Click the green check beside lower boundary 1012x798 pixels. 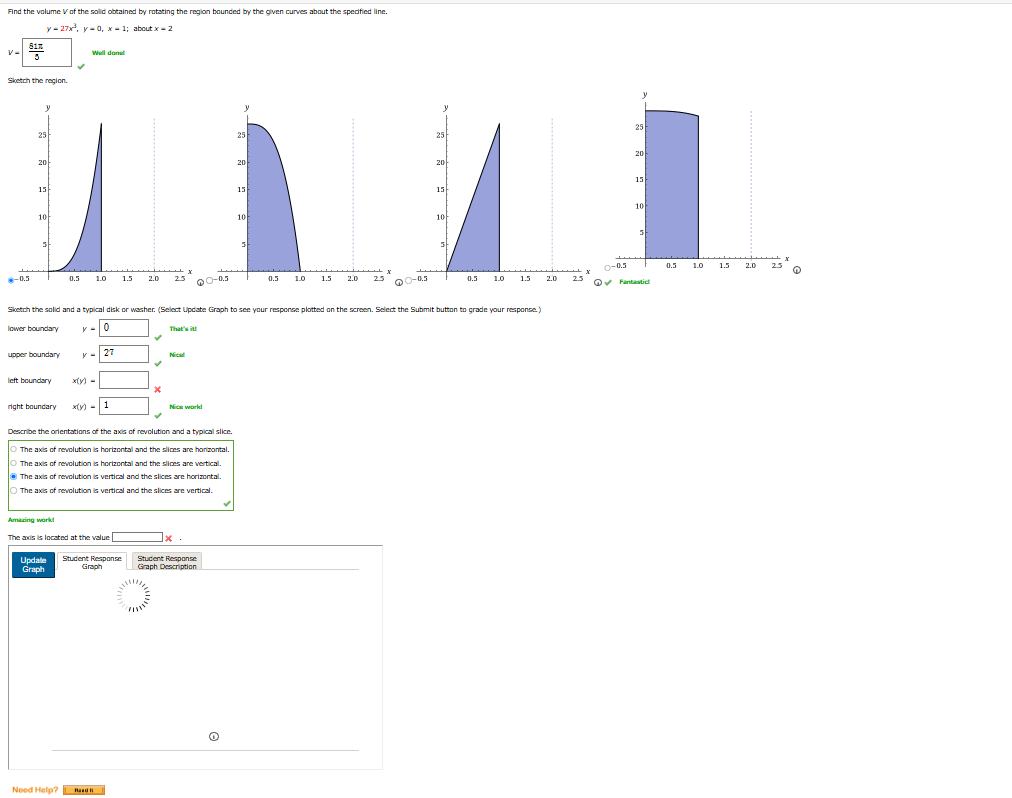(x=158, y=337)
